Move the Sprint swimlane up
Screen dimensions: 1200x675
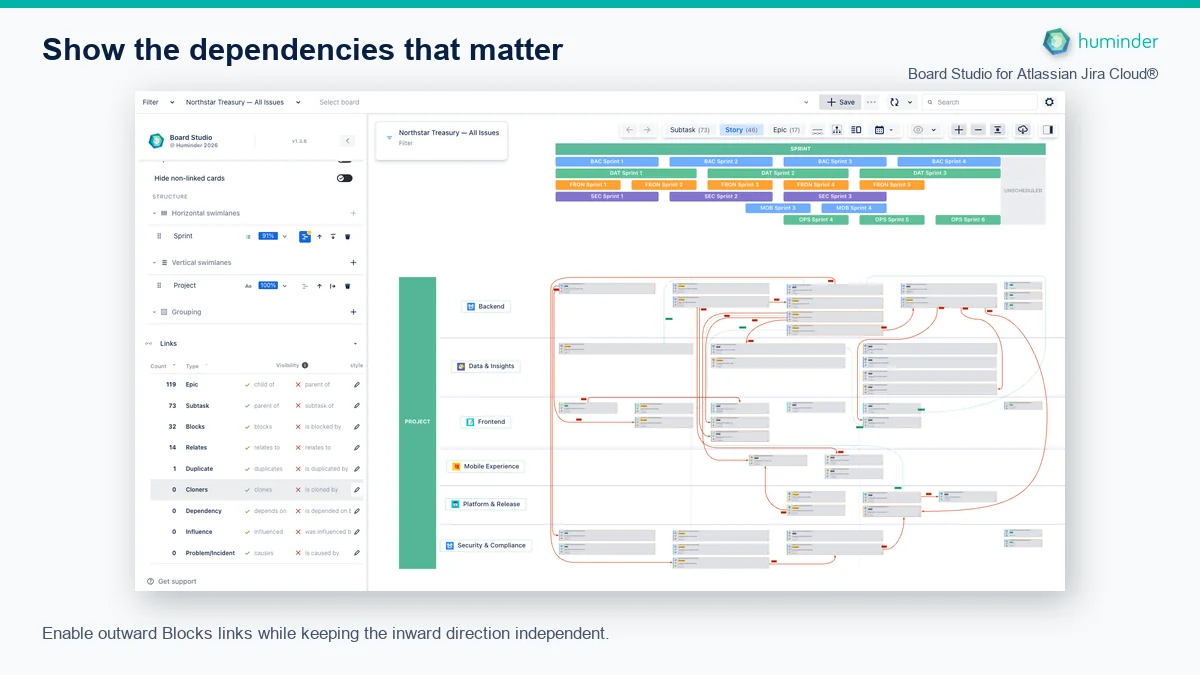click(319, 236)
